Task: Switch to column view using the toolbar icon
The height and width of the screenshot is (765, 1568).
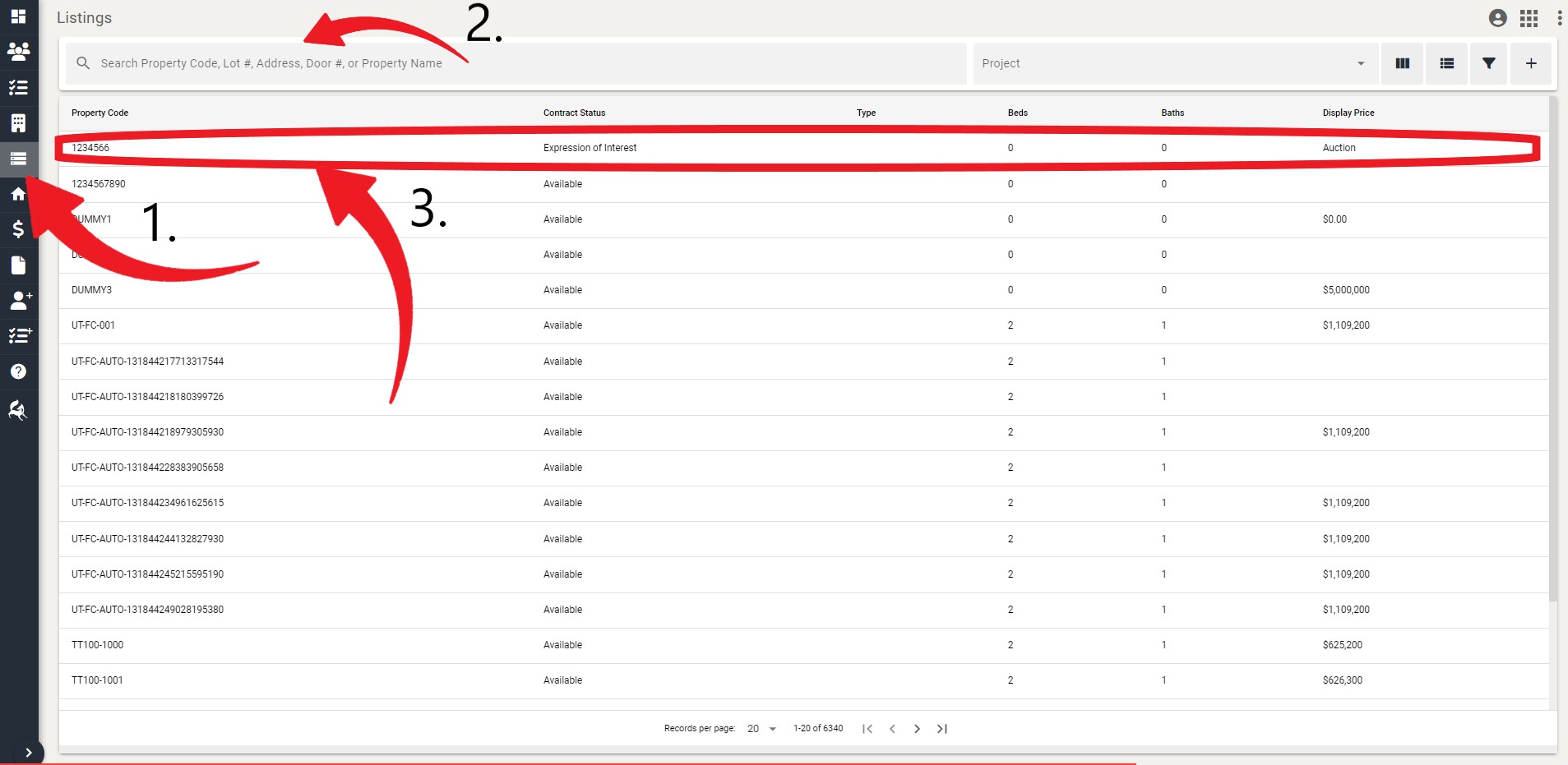Action: [1402, 63]
